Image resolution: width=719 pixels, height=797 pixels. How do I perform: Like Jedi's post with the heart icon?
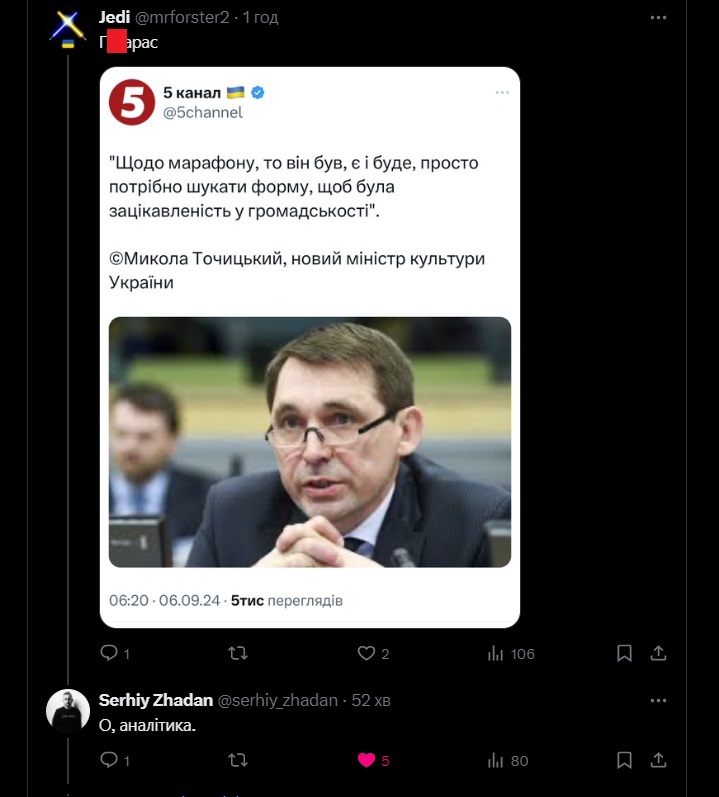[x=366, y=653]
